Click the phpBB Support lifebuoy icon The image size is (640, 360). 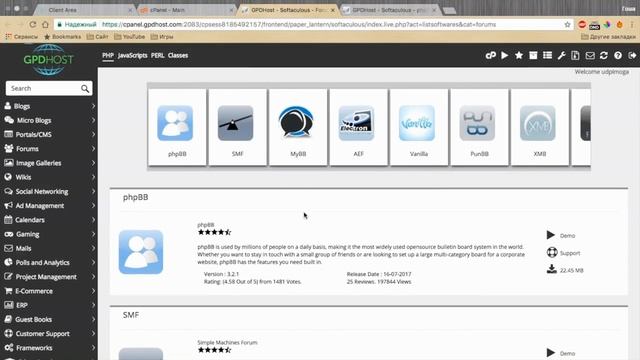pos(552,252)
